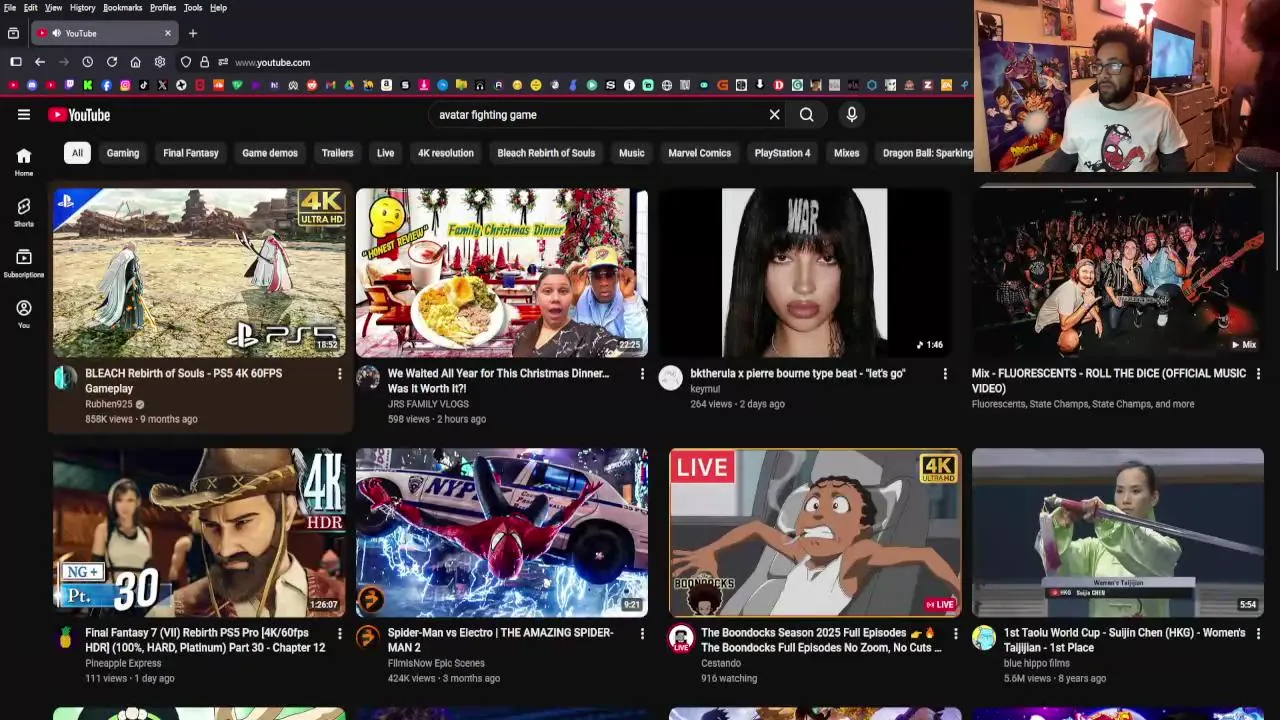Select the Live filter chip
The image size is (1280, 720).
click(x=385, y=153)
